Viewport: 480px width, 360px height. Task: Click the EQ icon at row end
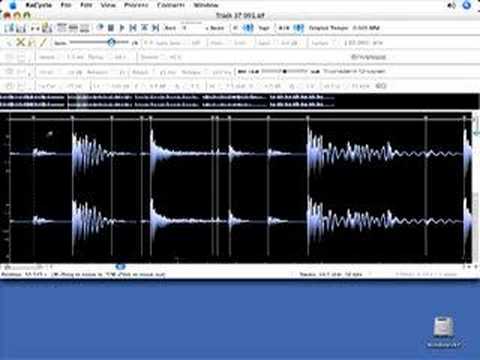(381, 86)
